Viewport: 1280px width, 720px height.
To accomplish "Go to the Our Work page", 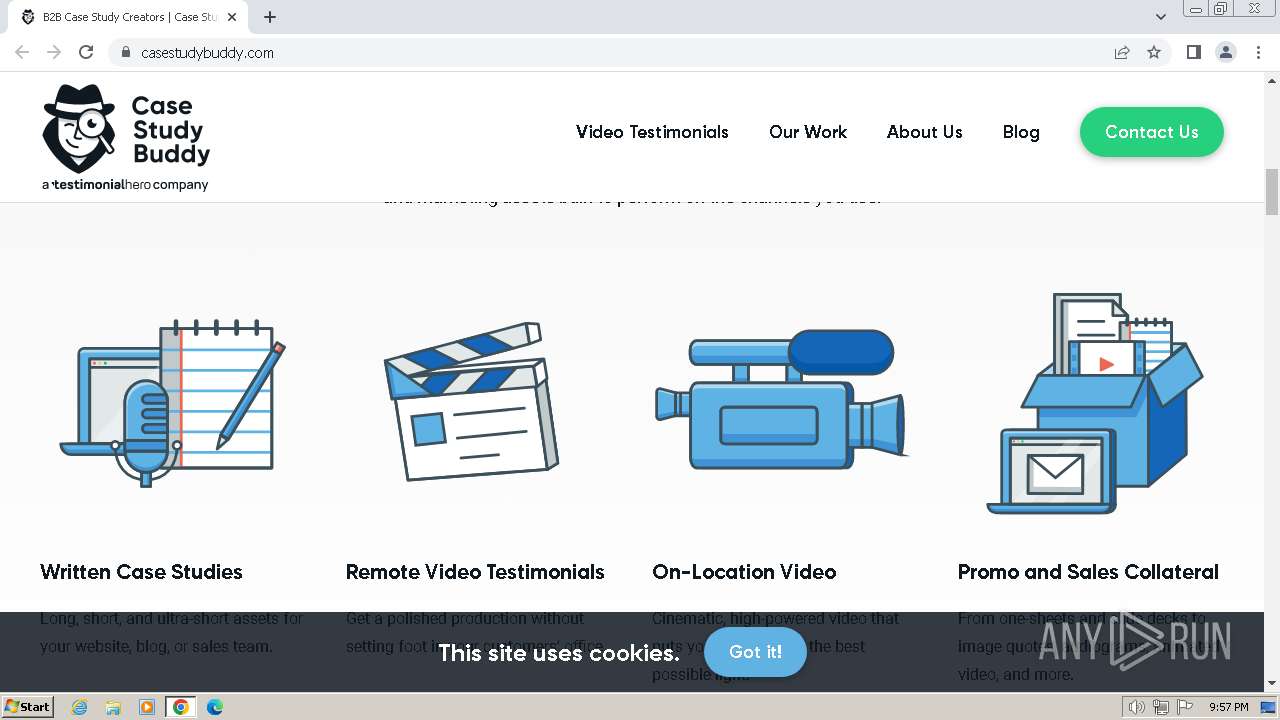I will pos(808,132).
